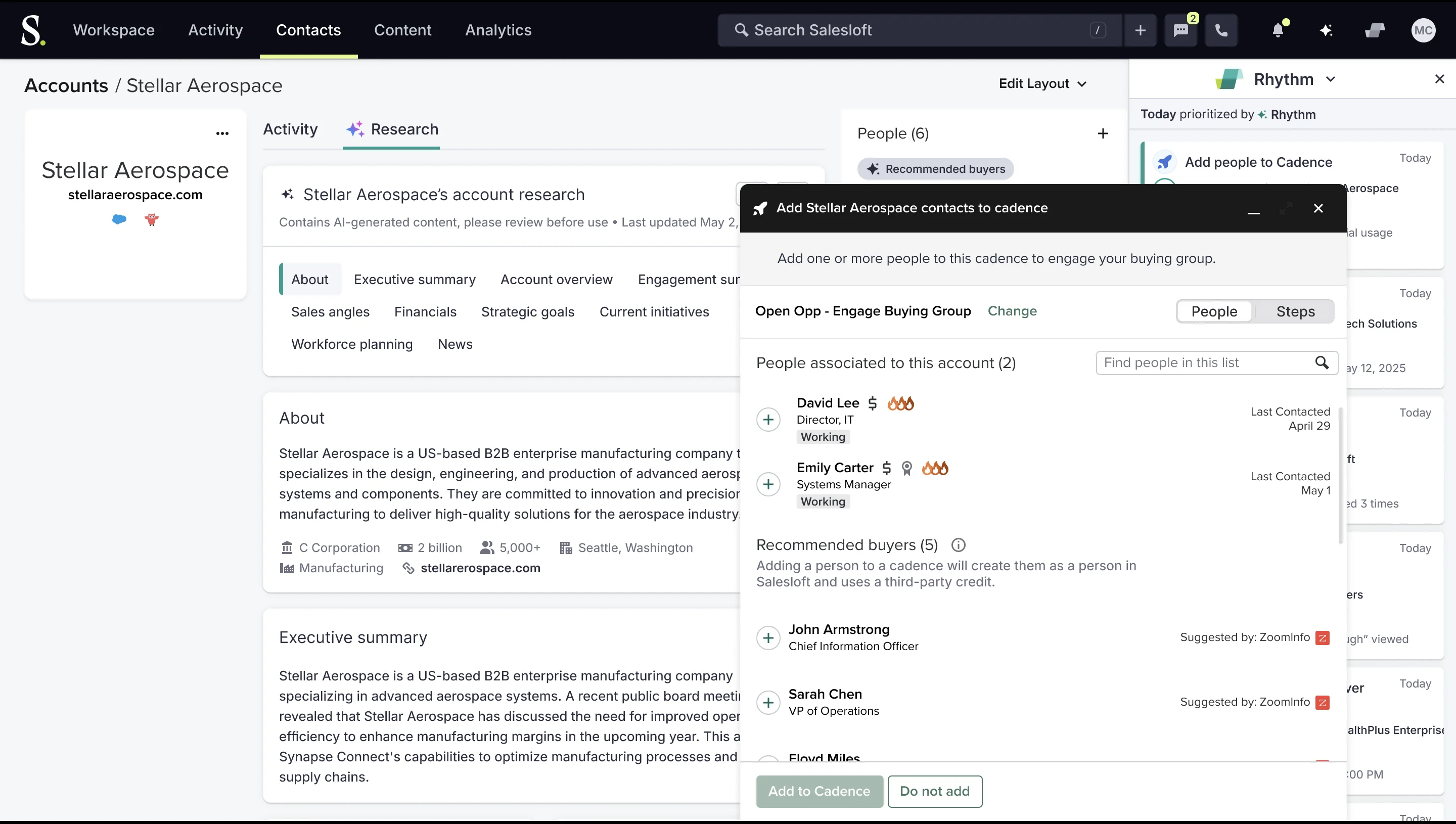This screenshot has width=1456, height=824.
Task: Jump to the Account overview section
Action: point(557,280)
